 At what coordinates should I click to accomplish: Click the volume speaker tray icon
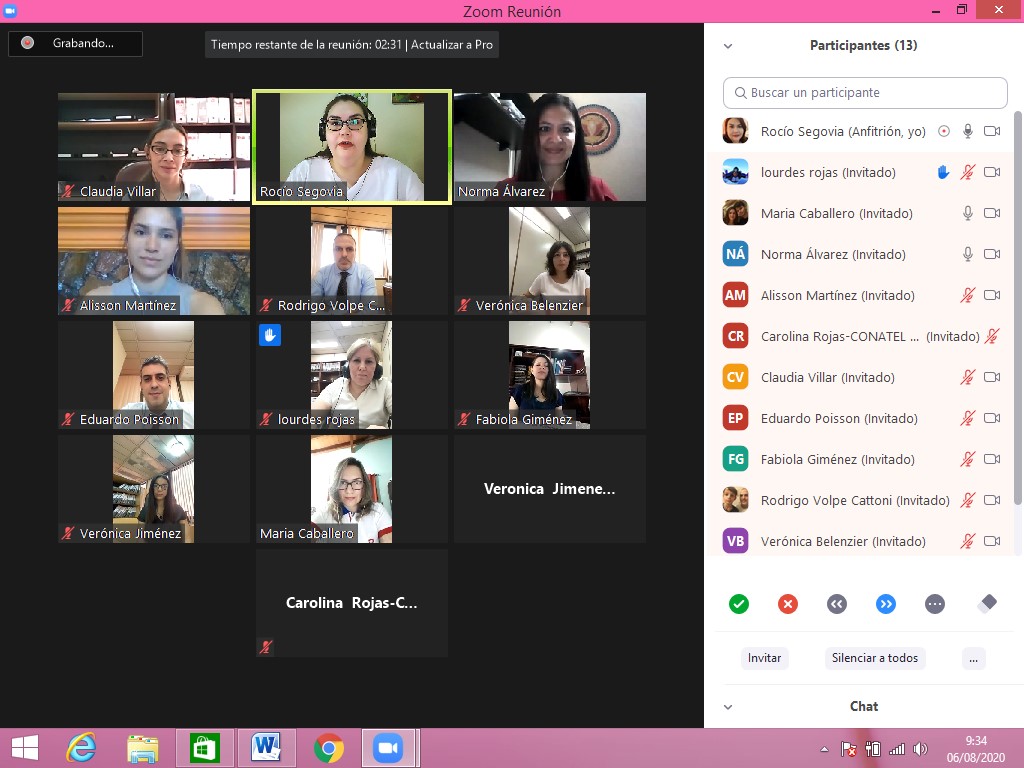click(921, 749)
